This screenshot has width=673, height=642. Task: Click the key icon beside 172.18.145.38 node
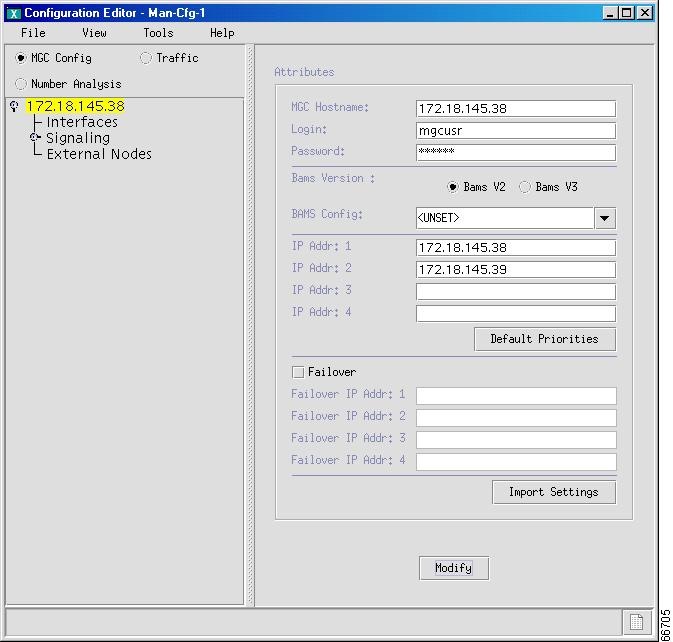pos(15,106)
